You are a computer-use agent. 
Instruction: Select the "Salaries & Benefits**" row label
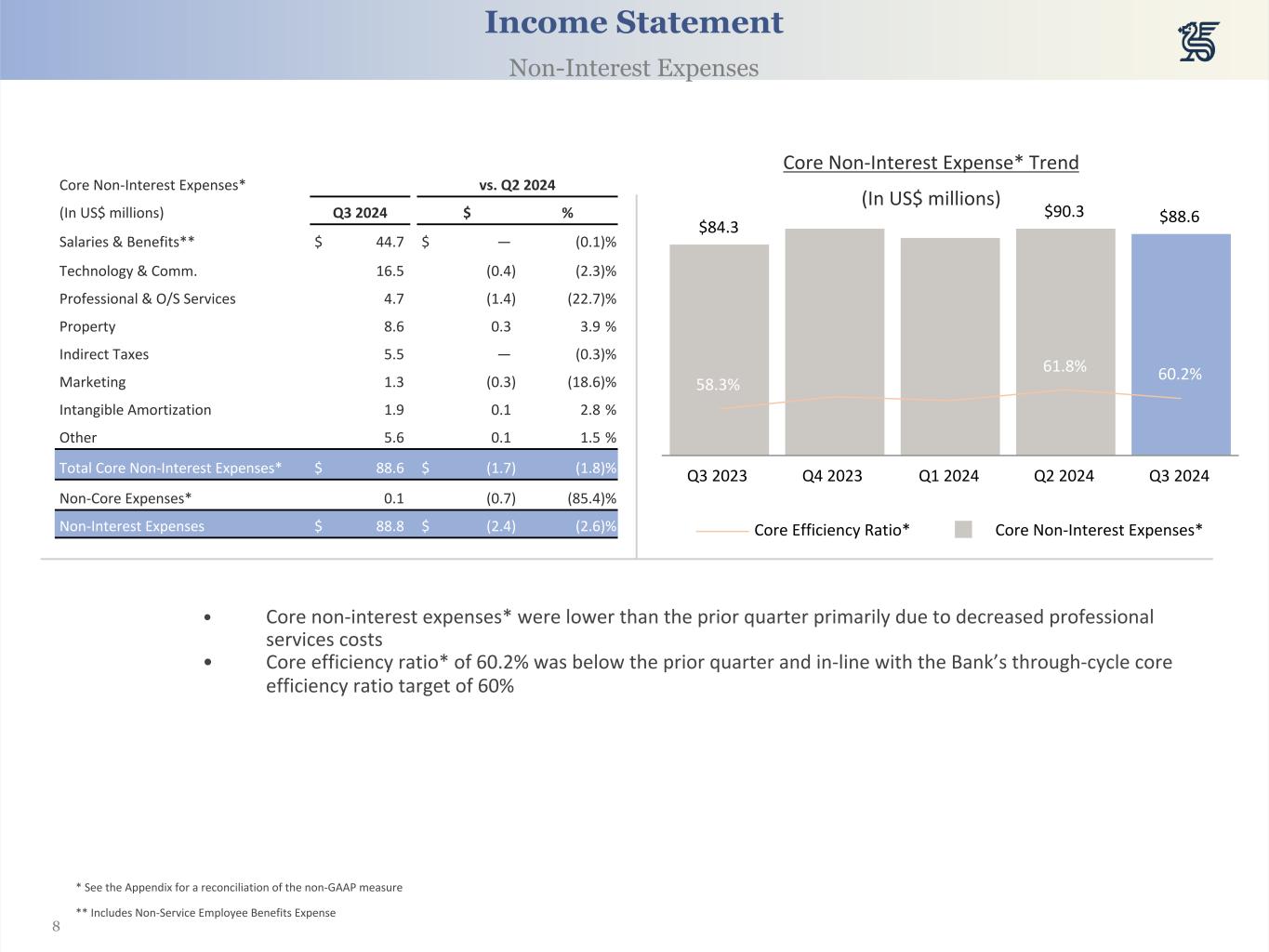127,242
